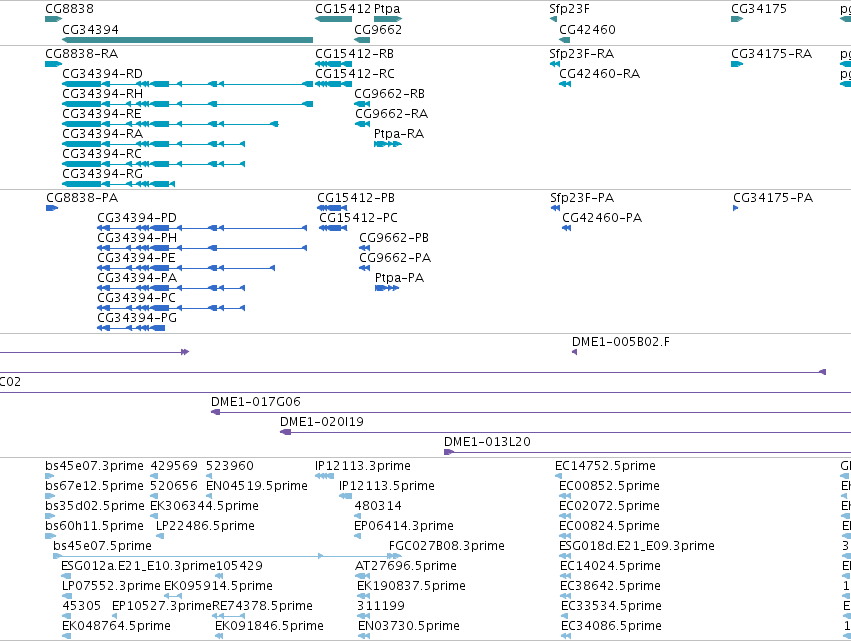The height and width of the screenshot is (641, 851).
Task: Select the Sfp23F-RA transcript label
Action: (581, 54)
